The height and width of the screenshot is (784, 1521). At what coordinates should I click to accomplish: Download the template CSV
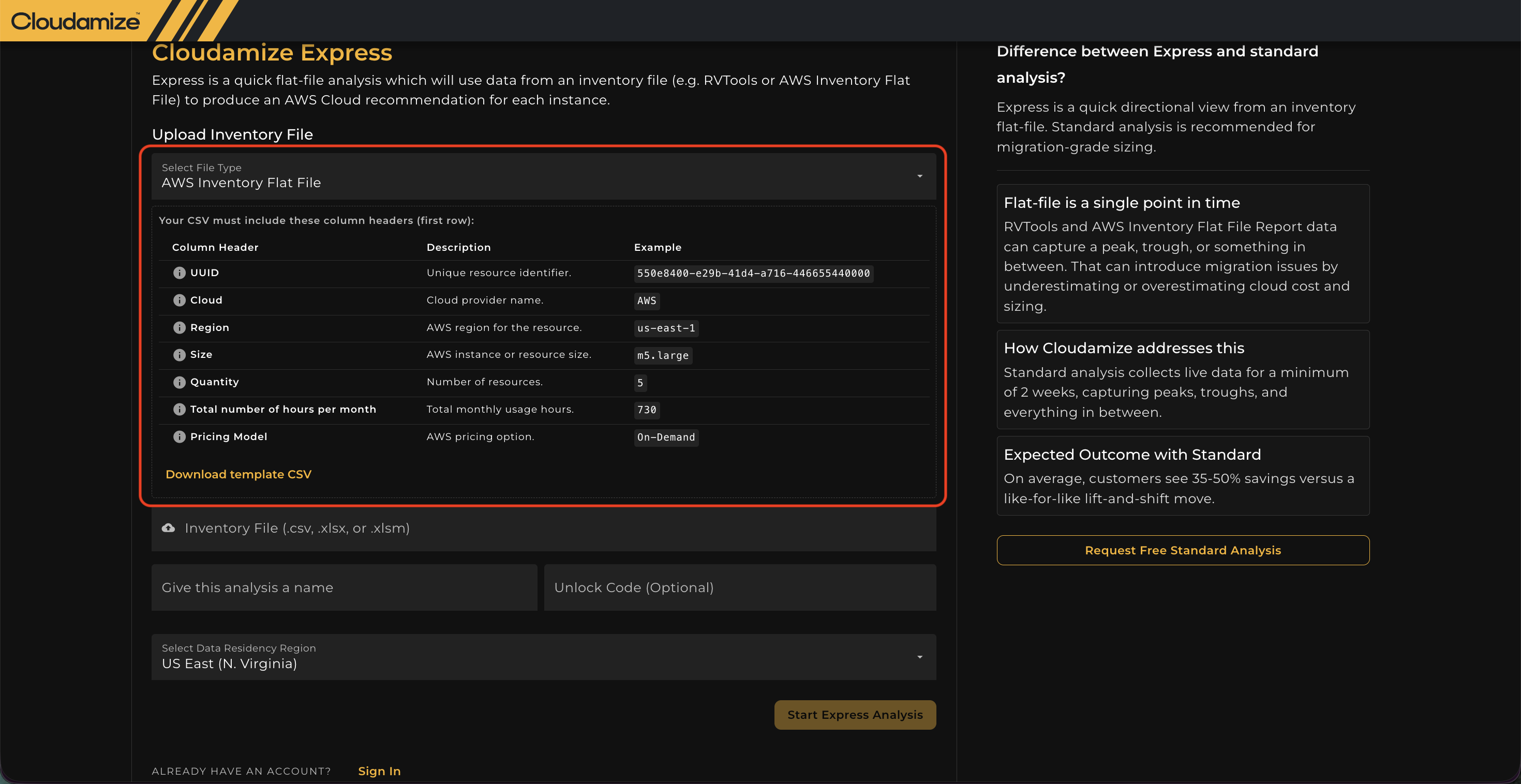click(238, 474)
